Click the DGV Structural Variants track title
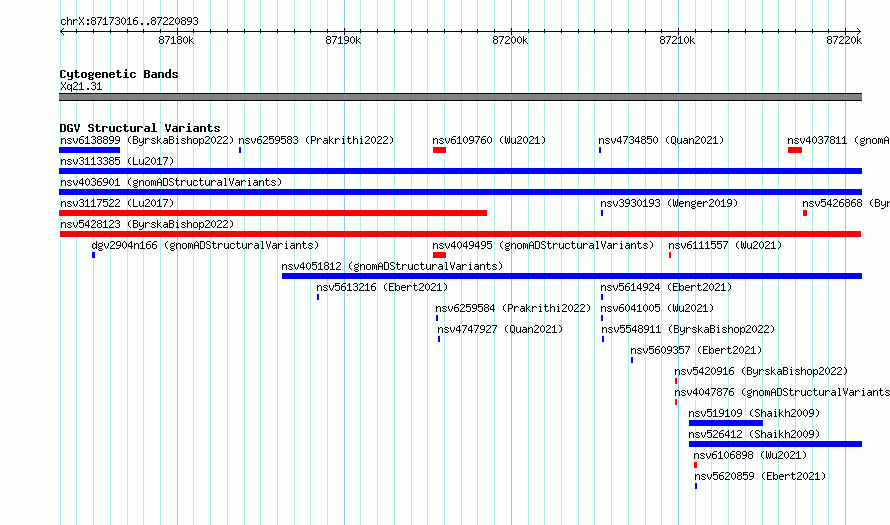890x525 pixels. 140,128
